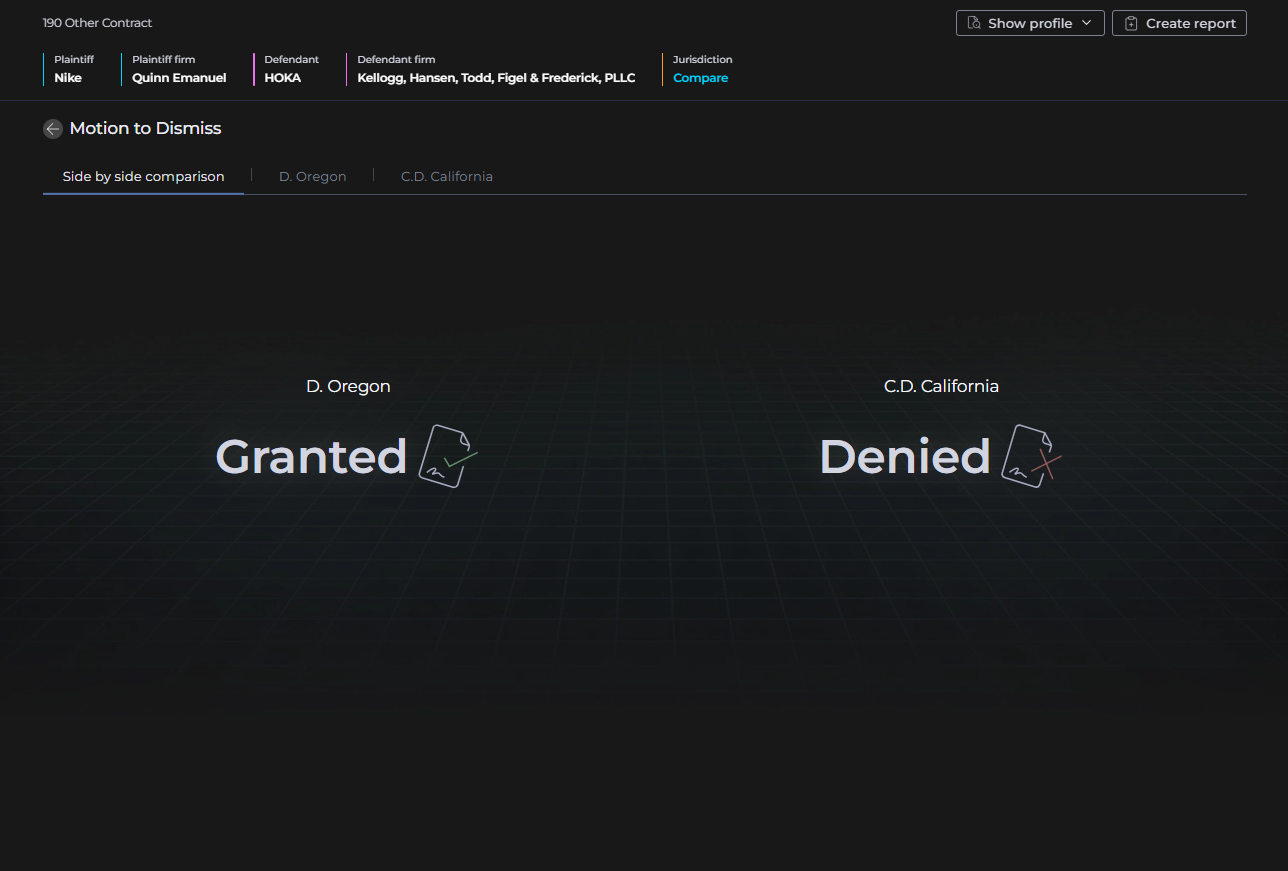Click the Granted document checkmark icon
This screenshot has height=871, width=1288.
[447, 456]
